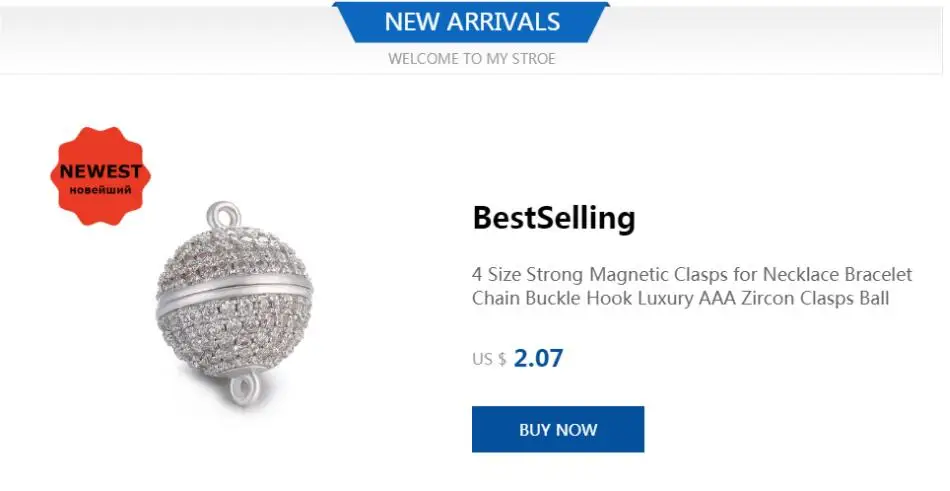Viewport: 950px width, 491px height.
Task: Click the US $ currency label
Action: coord(489,359)
